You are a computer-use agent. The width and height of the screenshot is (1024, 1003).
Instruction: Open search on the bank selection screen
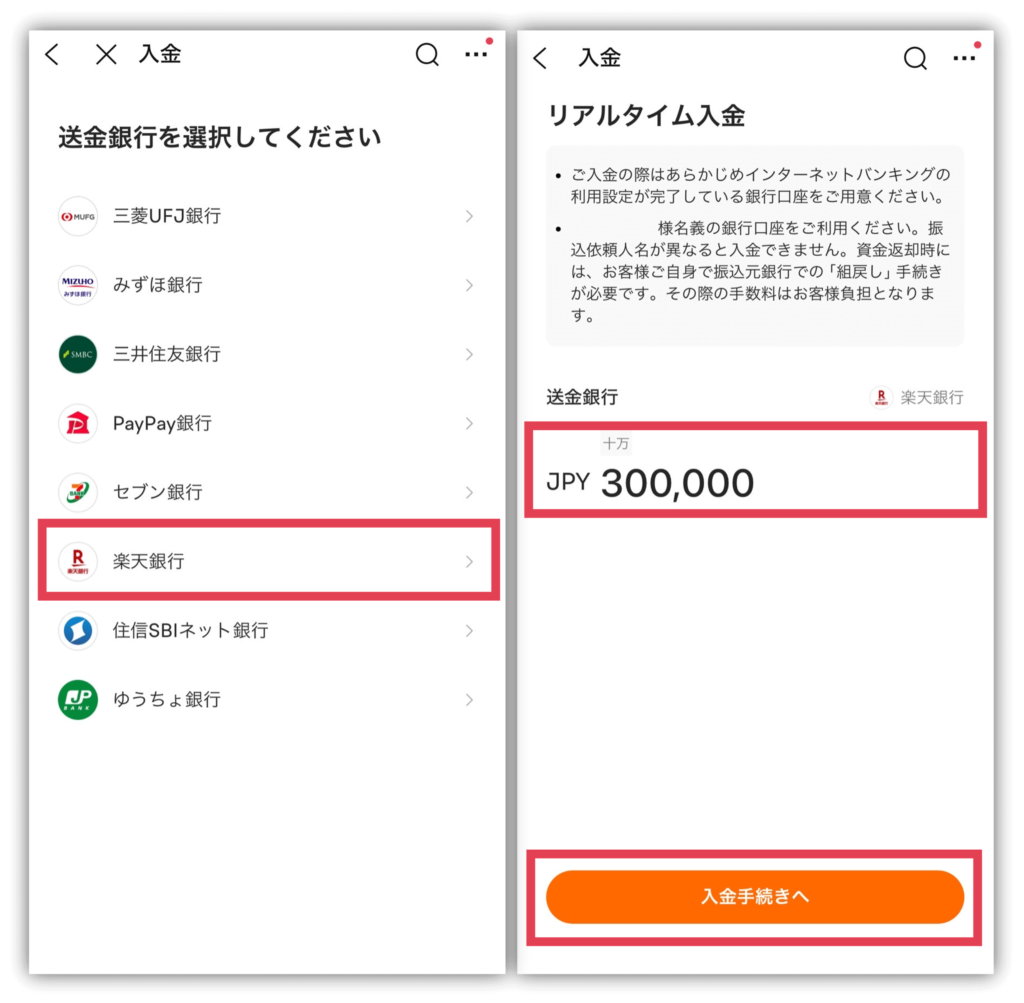[x=427, y=55]
